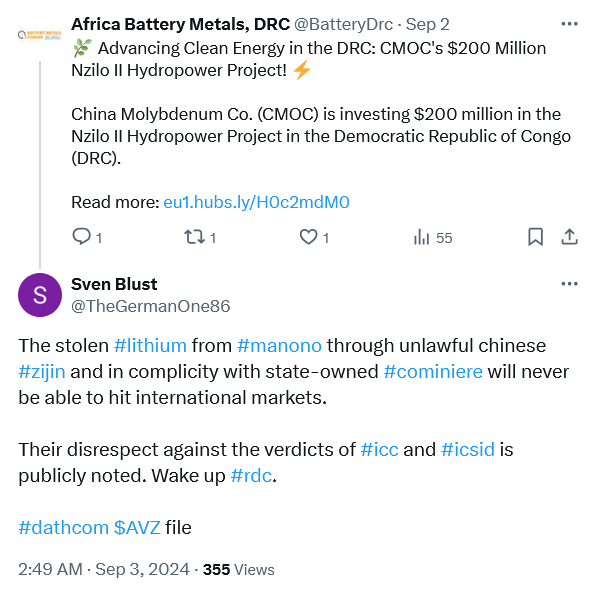Click the #icsid hashtag
Viewport: 598px width, 590px height.
click(x=468, y=449)
